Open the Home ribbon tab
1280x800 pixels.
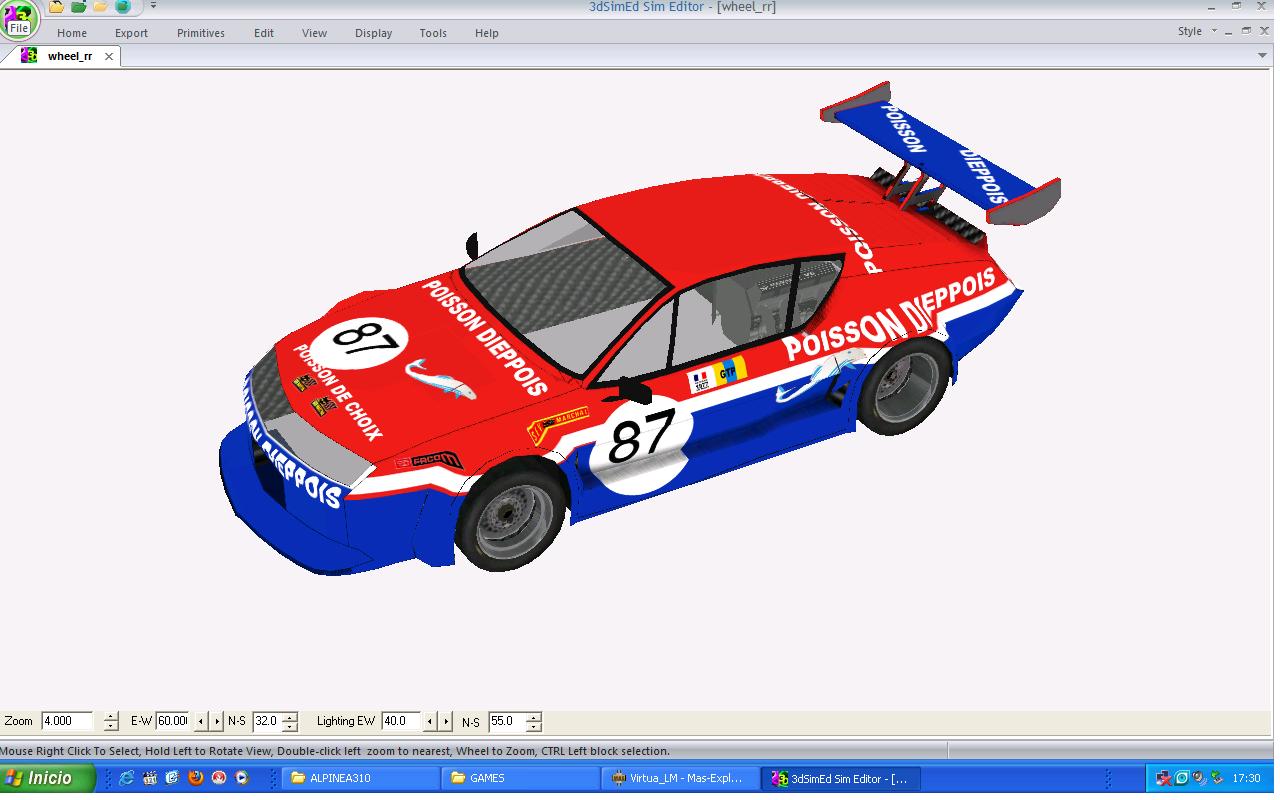[72, 33]
